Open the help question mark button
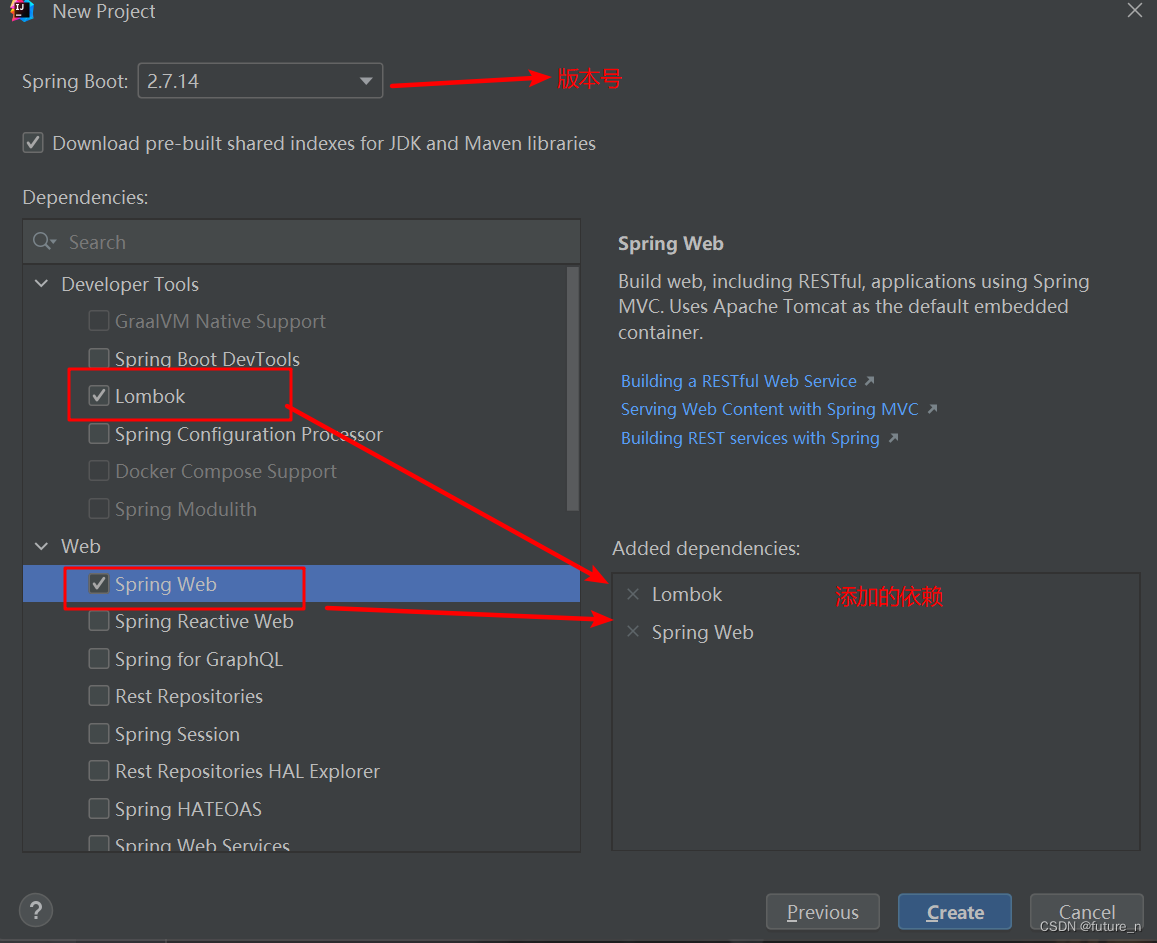 tap(35, 910)
